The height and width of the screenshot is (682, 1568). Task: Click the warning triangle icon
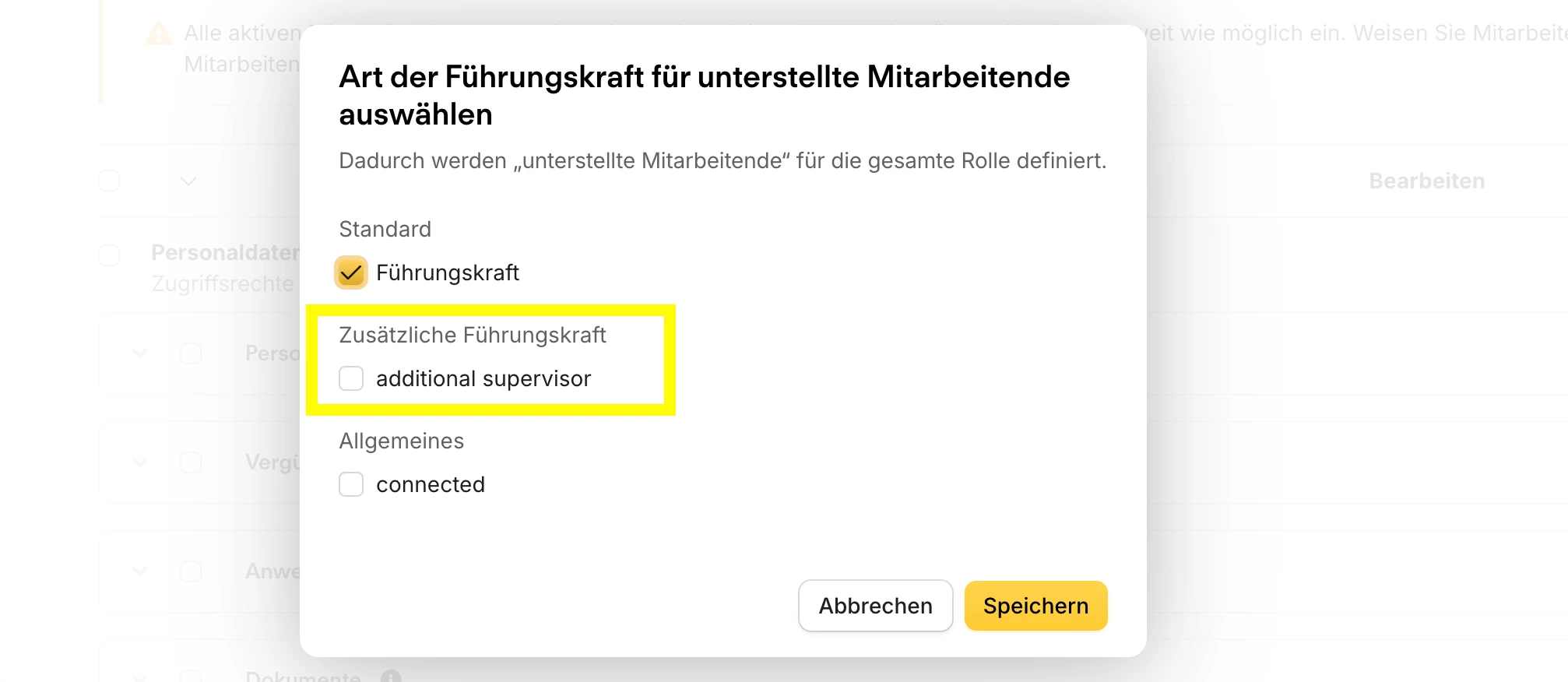pos(159,34)
